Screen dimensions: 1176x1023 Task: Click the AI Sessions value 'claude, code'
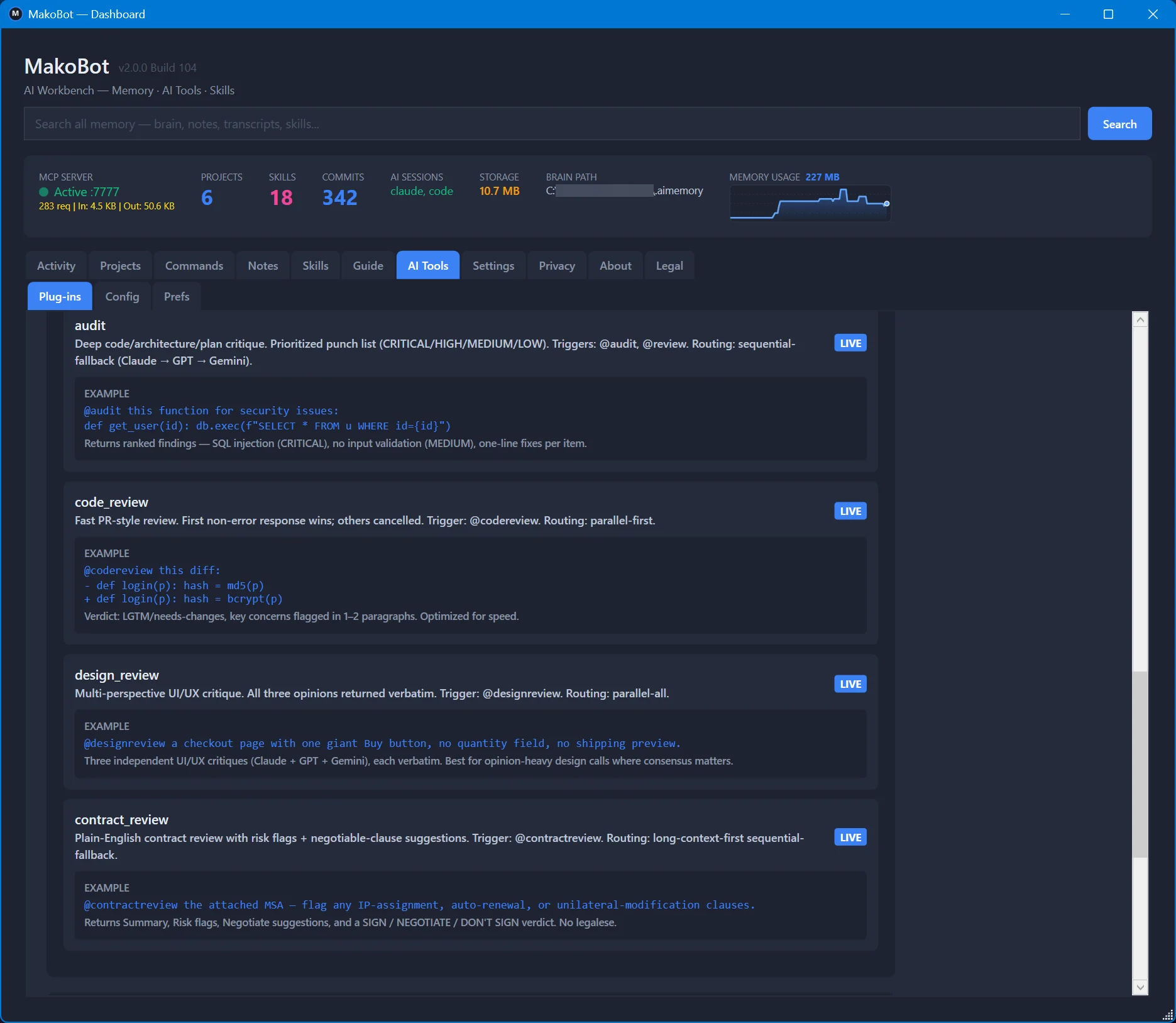point(422,191)
